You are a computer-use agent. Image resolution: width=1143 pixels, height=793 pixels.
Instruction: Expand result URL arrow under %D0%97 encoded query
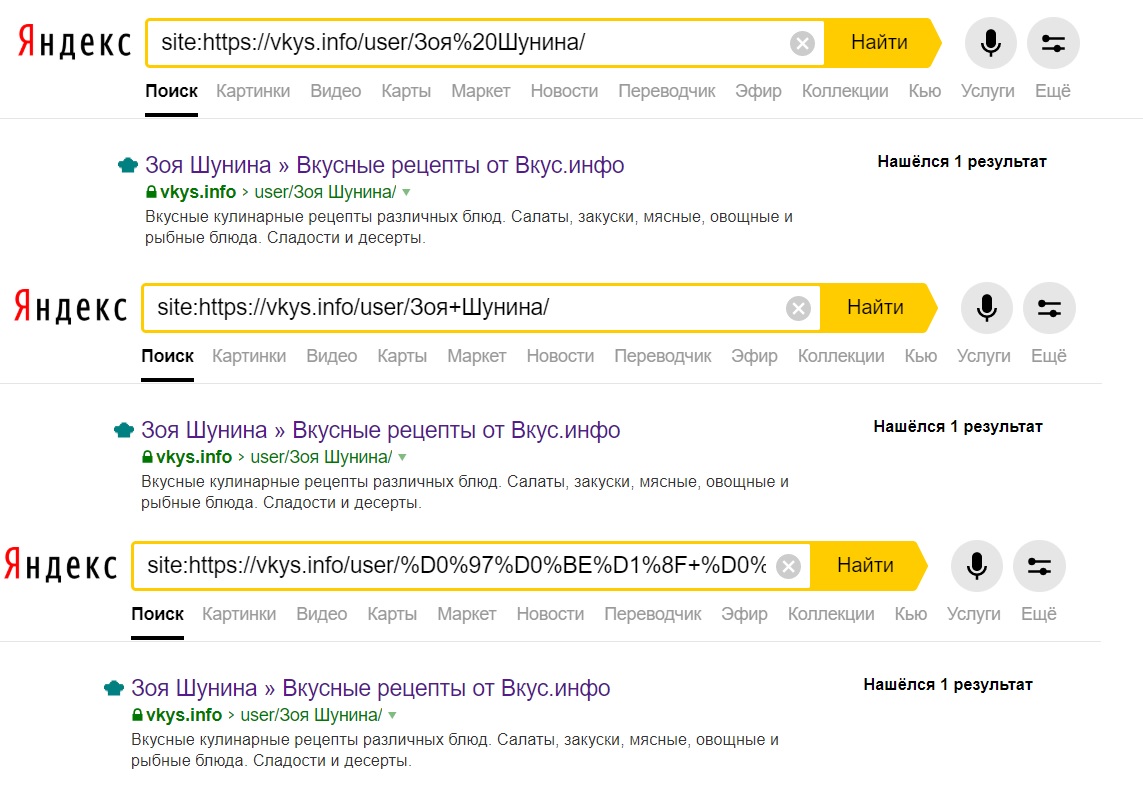[392, 715]
